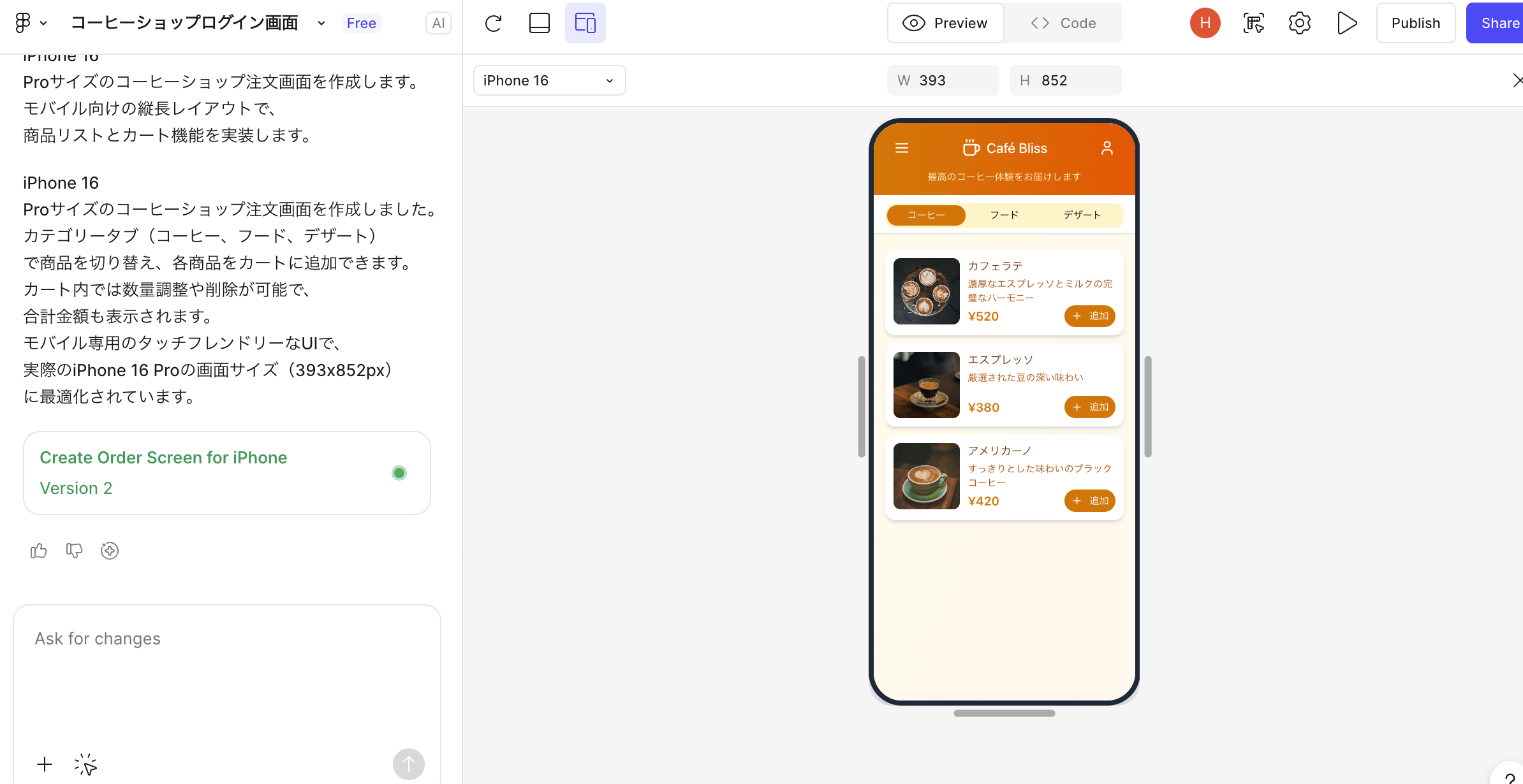1523x784 pixels.
Task: Click the thumbs up feedback icon
Action: click(x=39, y=551)
